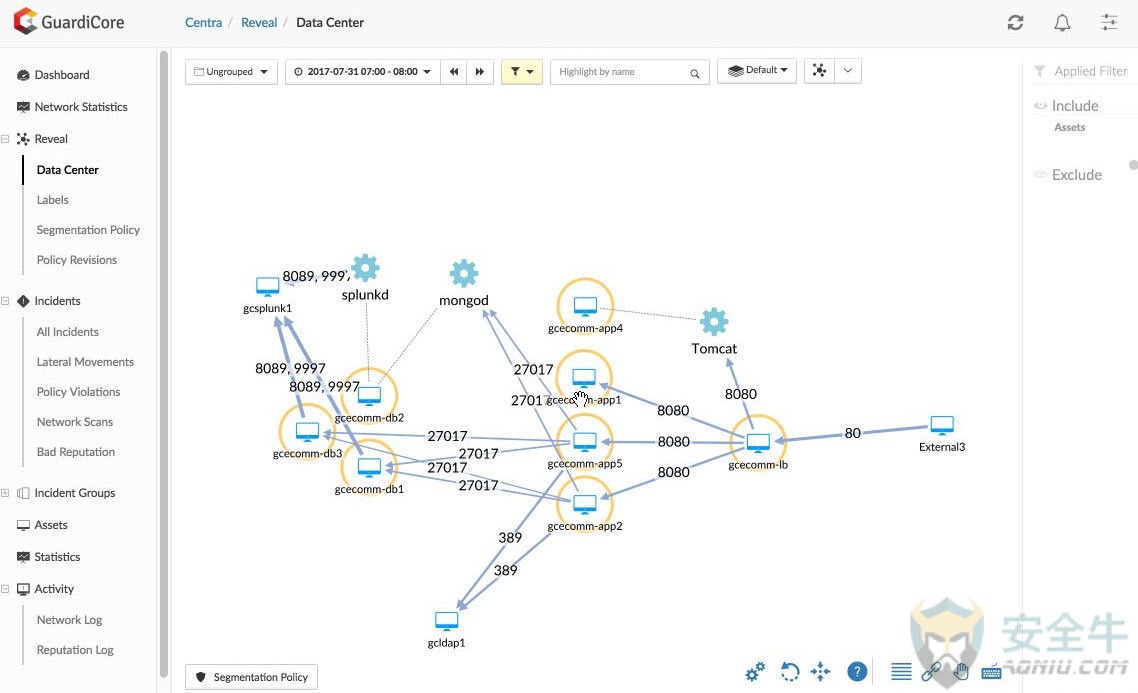Image resolution: width=1138 pixels, height=693 pixels.
Task: Click the 389 port label nearest gcldap1
Action: pyautogui.click(x=505, y=570)
